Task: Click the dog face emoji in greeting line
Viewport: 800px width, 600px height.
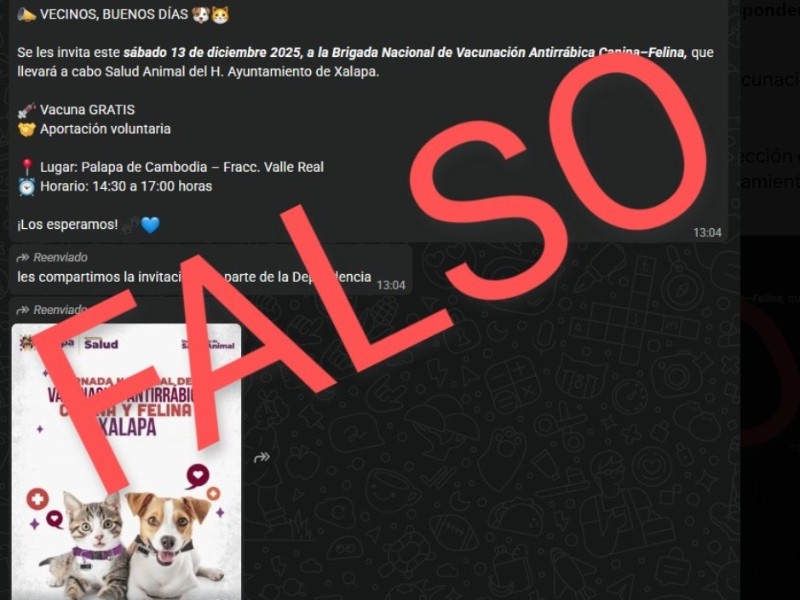Action: pos(201,15)
